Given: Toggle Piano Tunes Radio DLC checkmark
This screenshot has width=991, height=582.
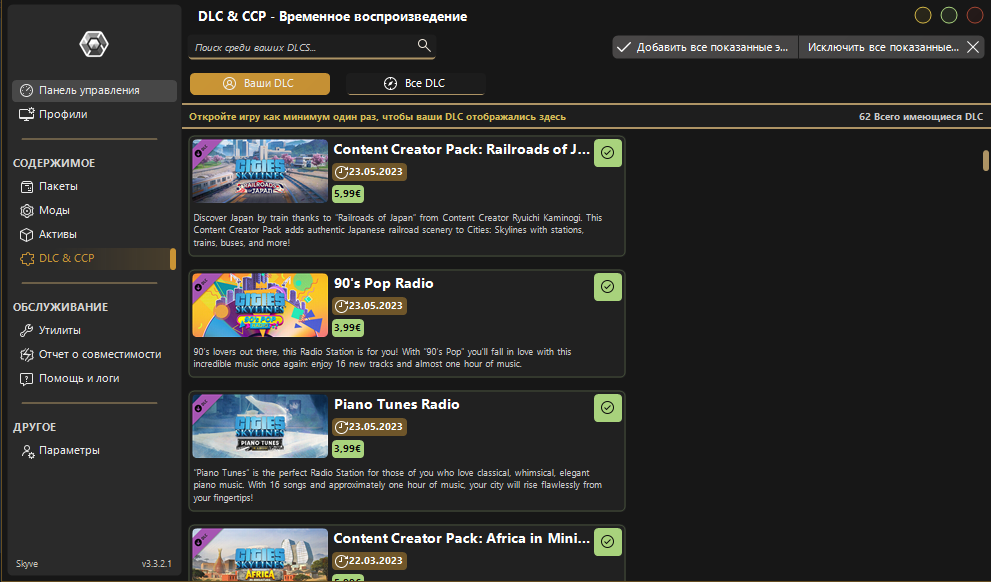Looking at the screenshot, I should [607, 408].
